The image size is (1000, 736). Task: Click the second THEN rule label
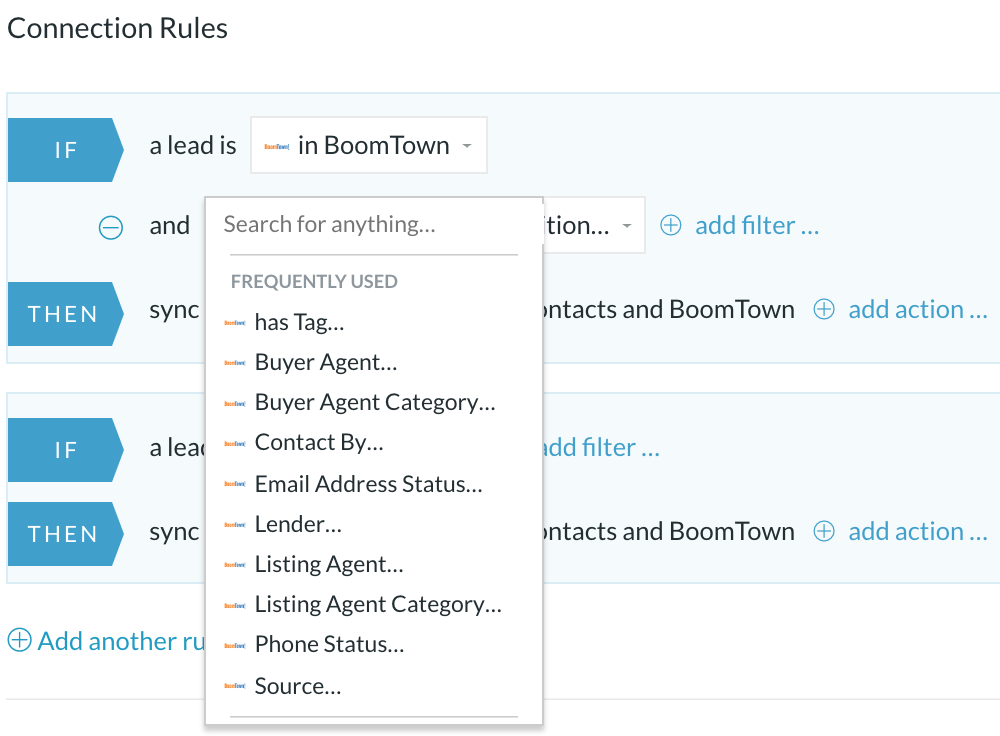[66, 534]
